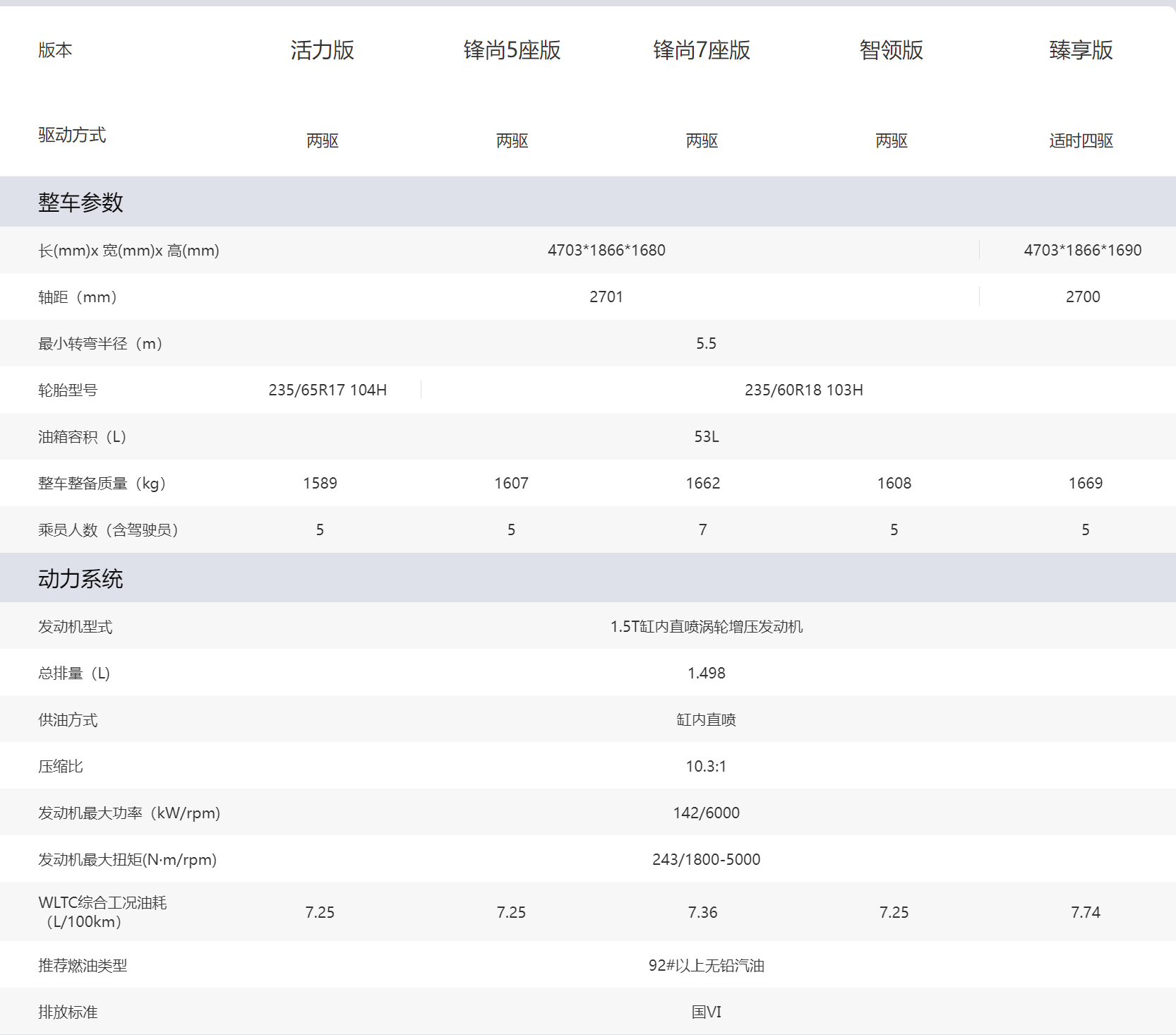Click the 排放标准 row label

click(x=68, y=1012)
